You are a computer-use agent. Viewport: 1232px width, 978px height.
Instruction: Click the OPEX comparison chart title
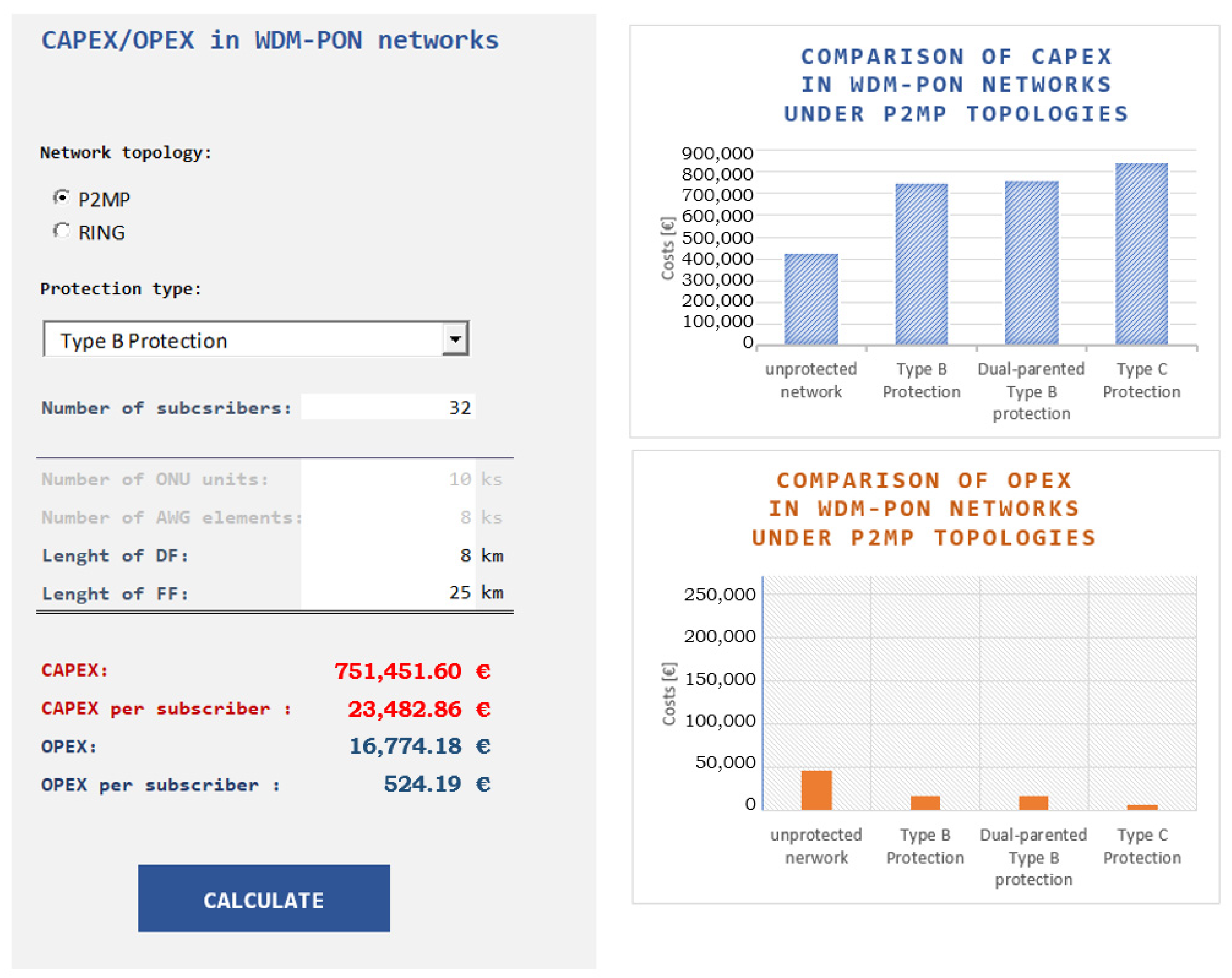pyautogui.click(x=924, y=509)
